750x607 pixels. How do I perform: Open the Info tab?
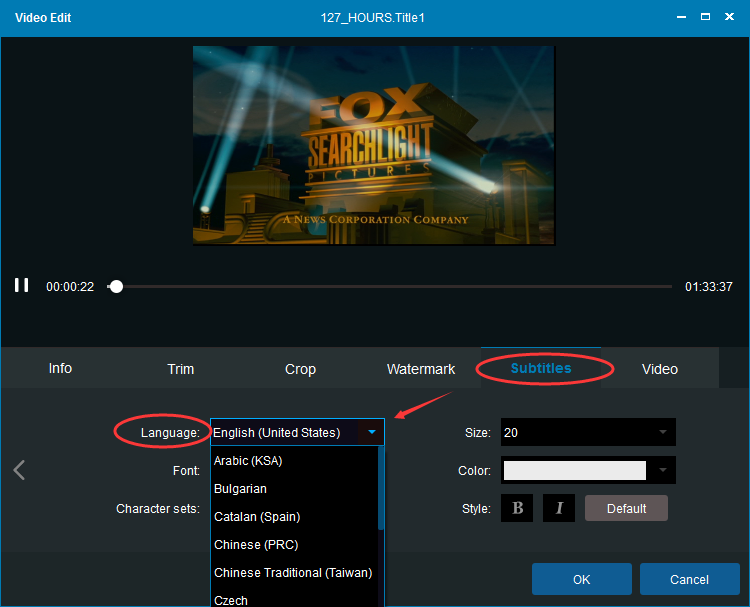60,368
